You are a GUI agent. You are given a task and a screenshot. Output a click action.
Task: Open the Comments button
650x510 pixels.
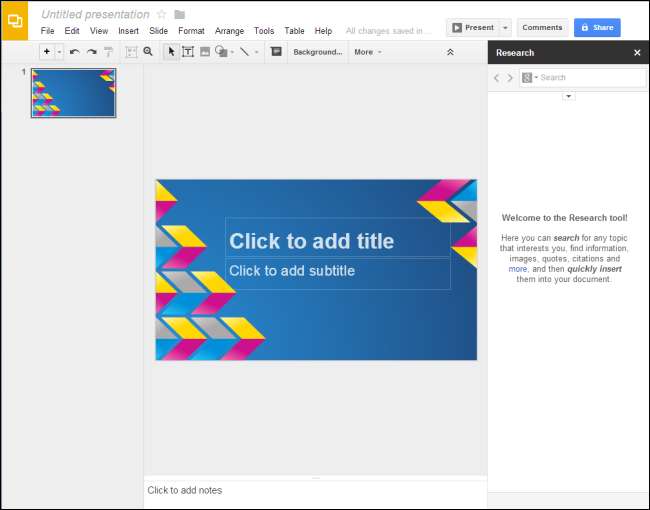(x=542, y=28)
